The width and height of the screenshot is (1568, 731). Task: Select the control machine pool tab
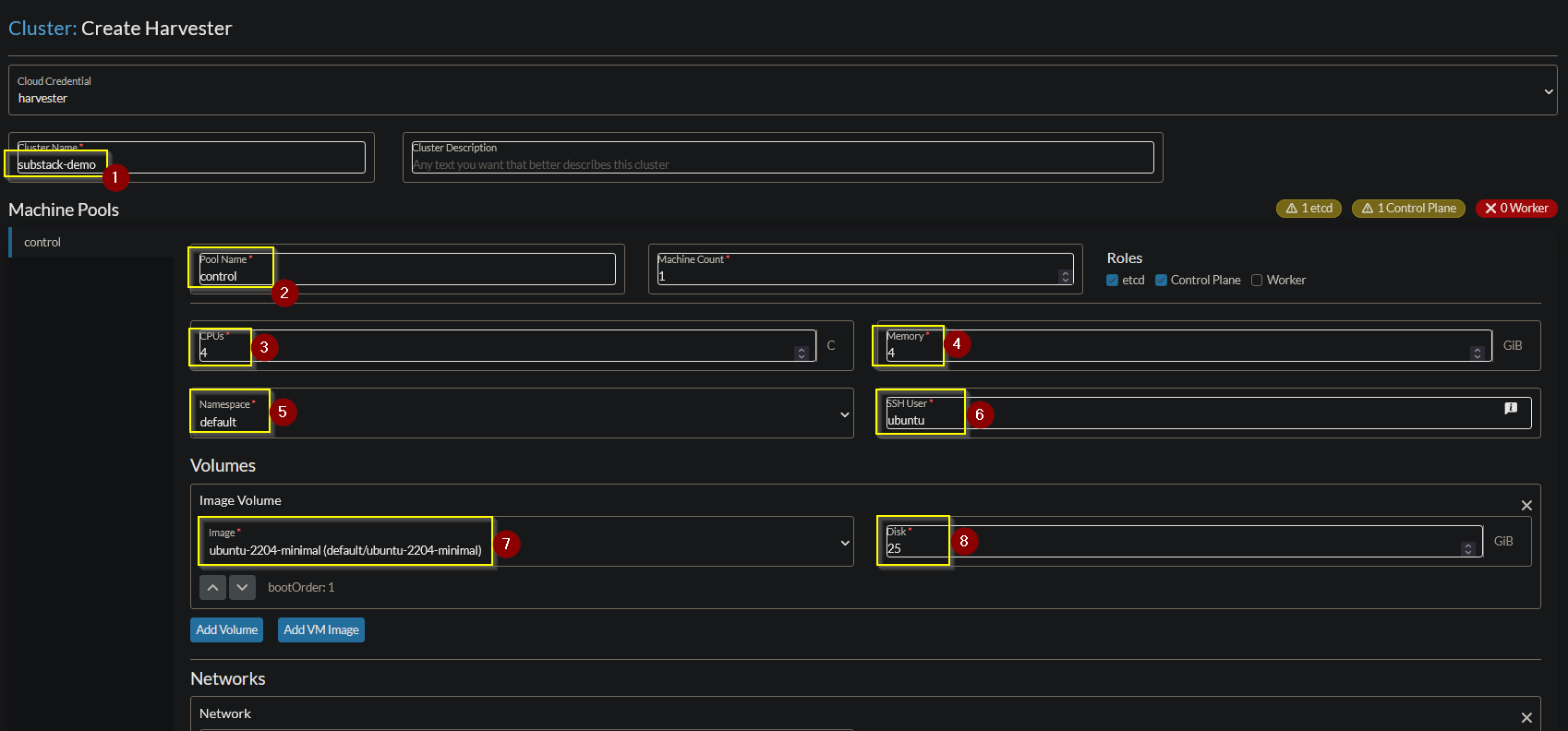[91, 243]
